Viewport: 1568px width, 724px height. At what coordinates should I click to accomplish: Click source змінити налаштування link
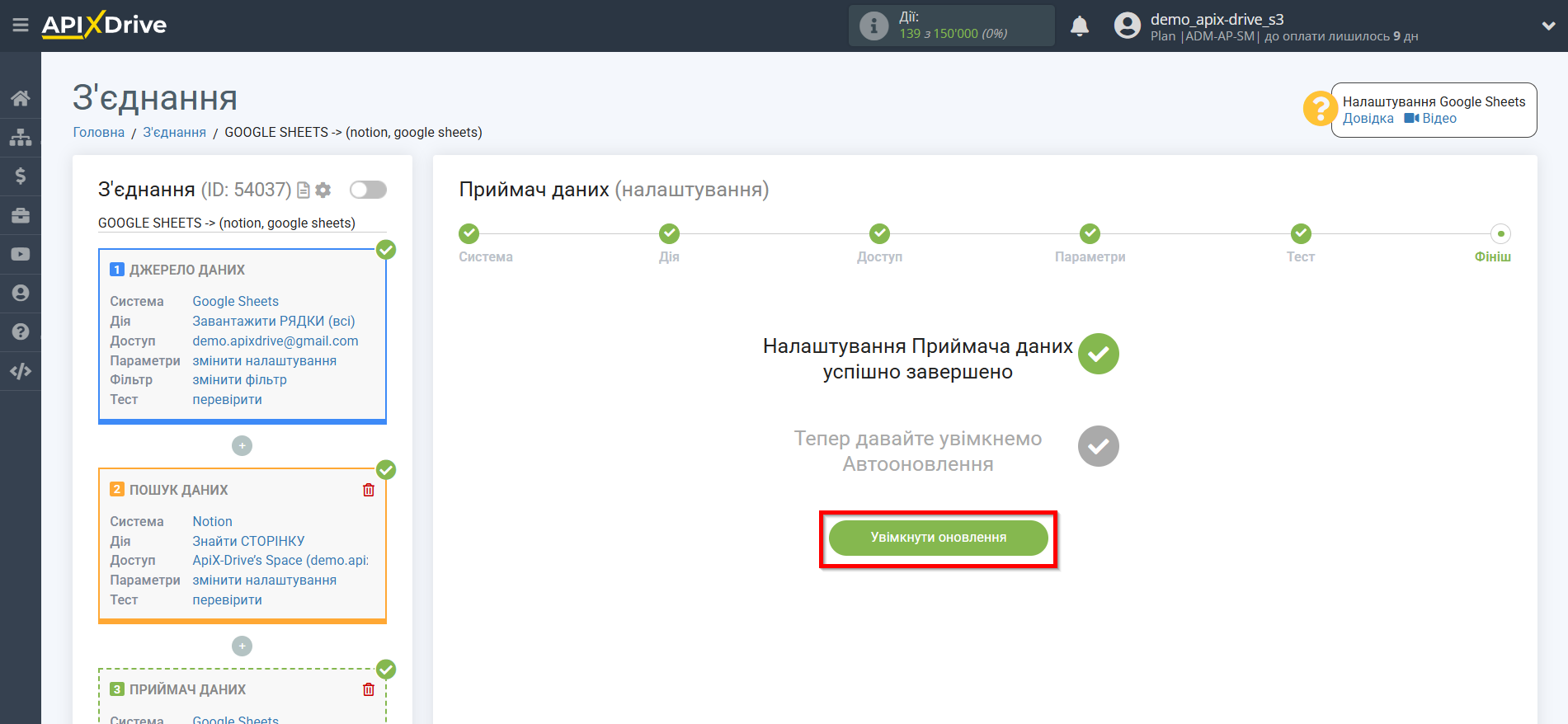pos(265,361)
